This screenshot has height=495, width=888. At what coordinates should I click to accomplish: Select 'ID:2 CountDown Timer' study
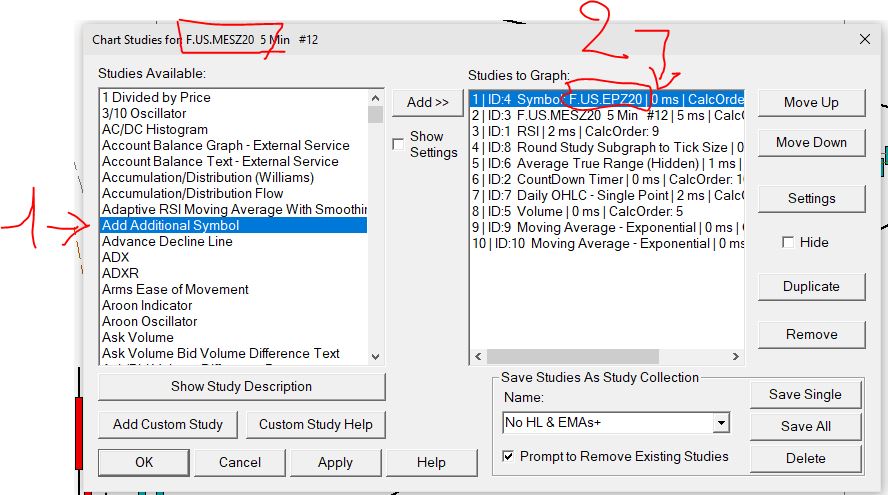click(607, 180)
